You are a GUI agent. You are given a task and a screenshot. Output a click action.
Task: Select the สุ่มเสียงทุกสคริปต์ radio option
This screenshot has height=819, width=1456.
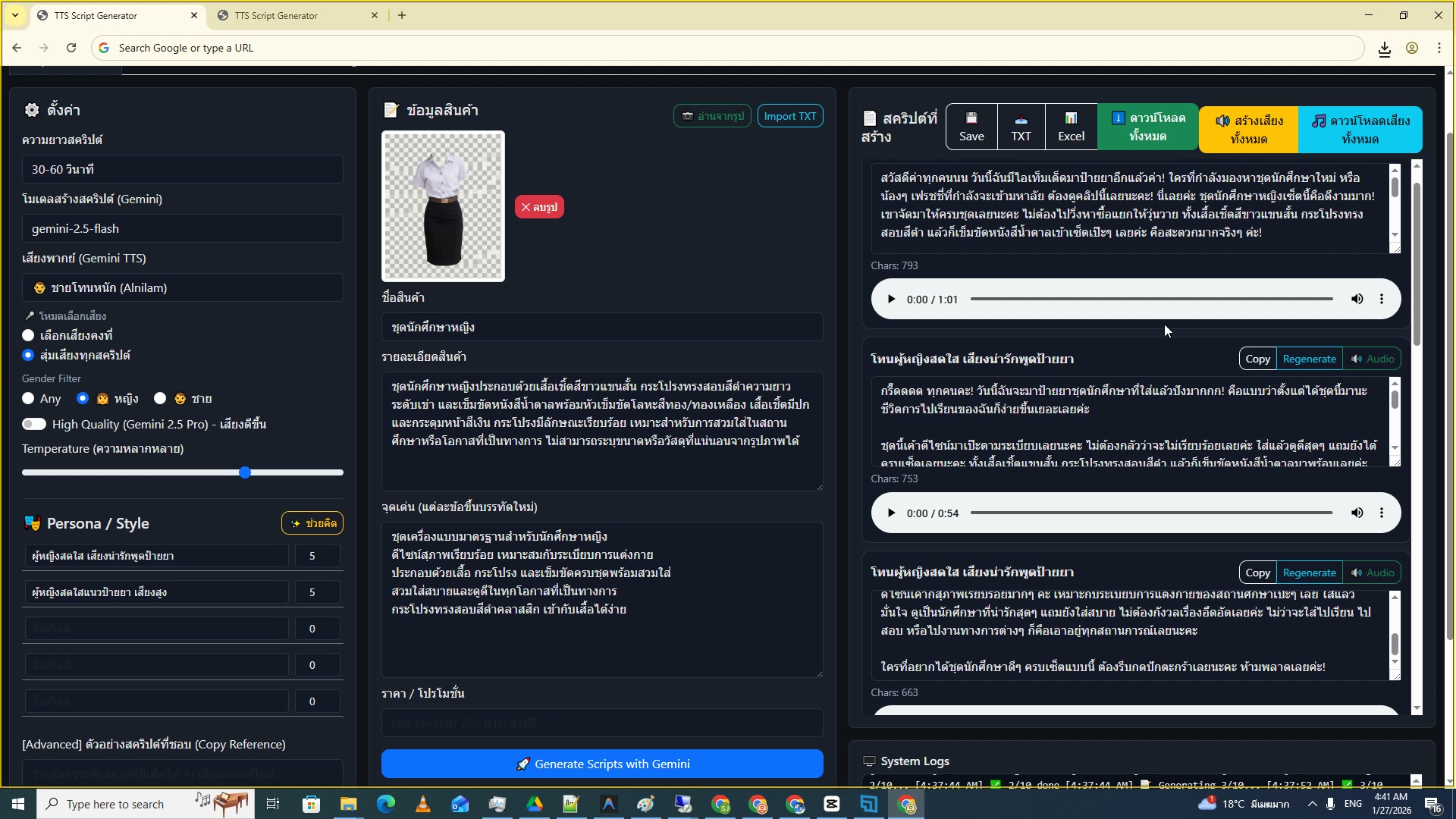[x=27, y=355]
